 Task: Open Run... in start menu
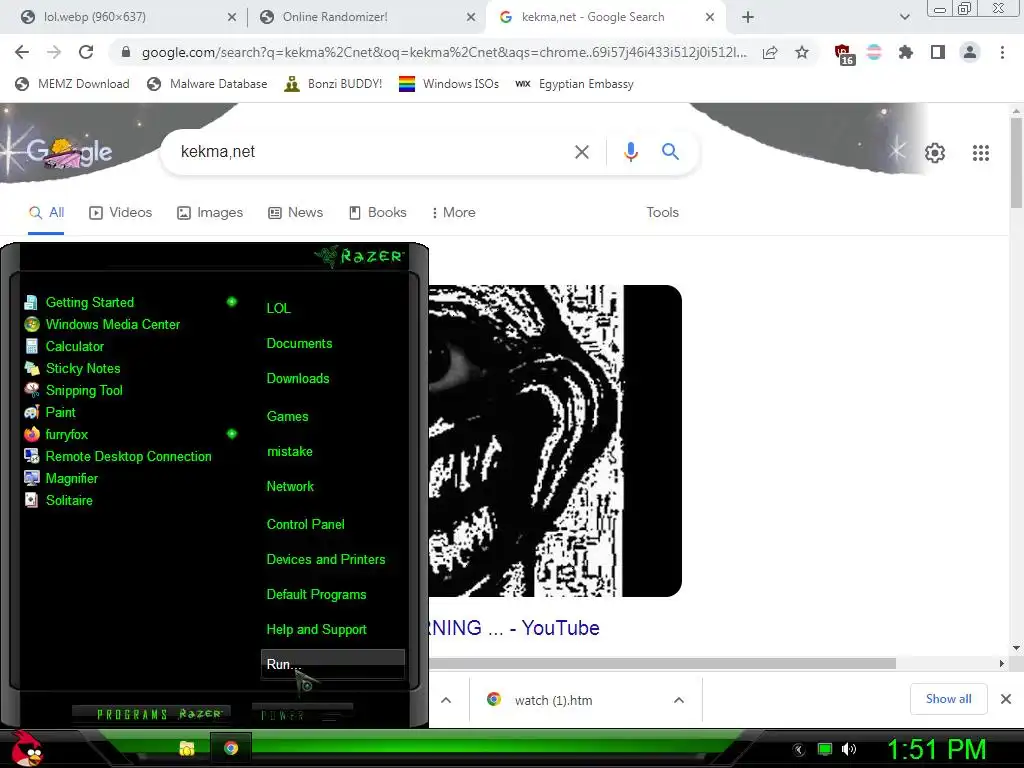coord(332,664)
